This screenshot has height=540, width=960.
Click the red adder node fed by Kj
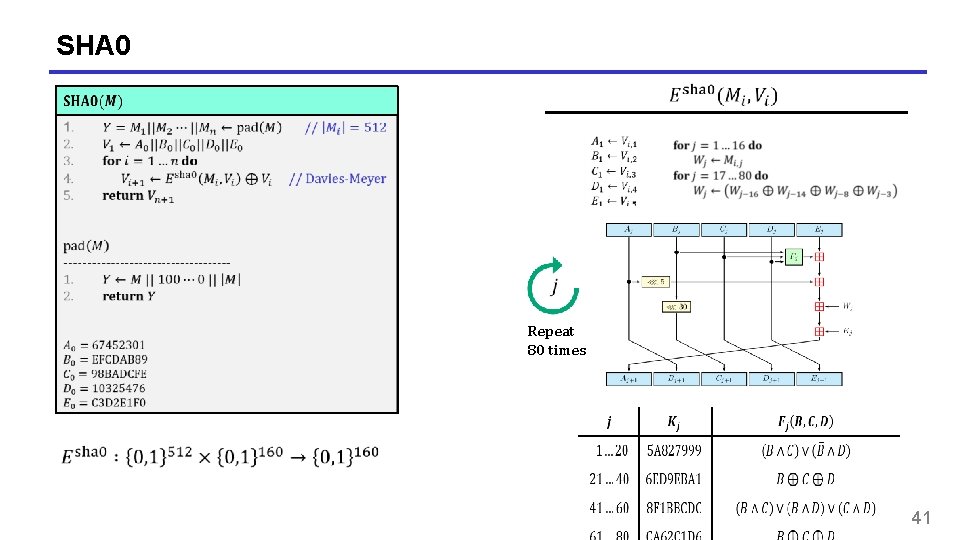pyautogui.click(x=819, y=331)
